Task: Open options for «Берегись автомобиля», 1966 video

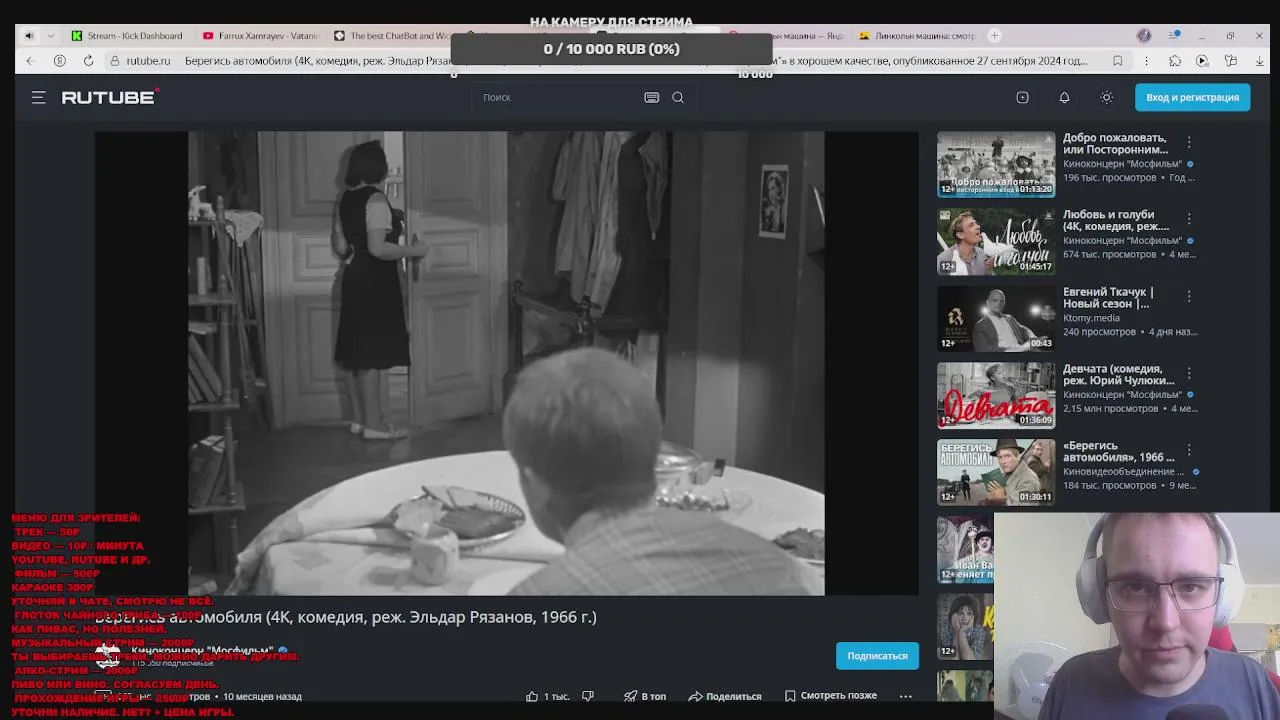Action: pos(1189,450)
